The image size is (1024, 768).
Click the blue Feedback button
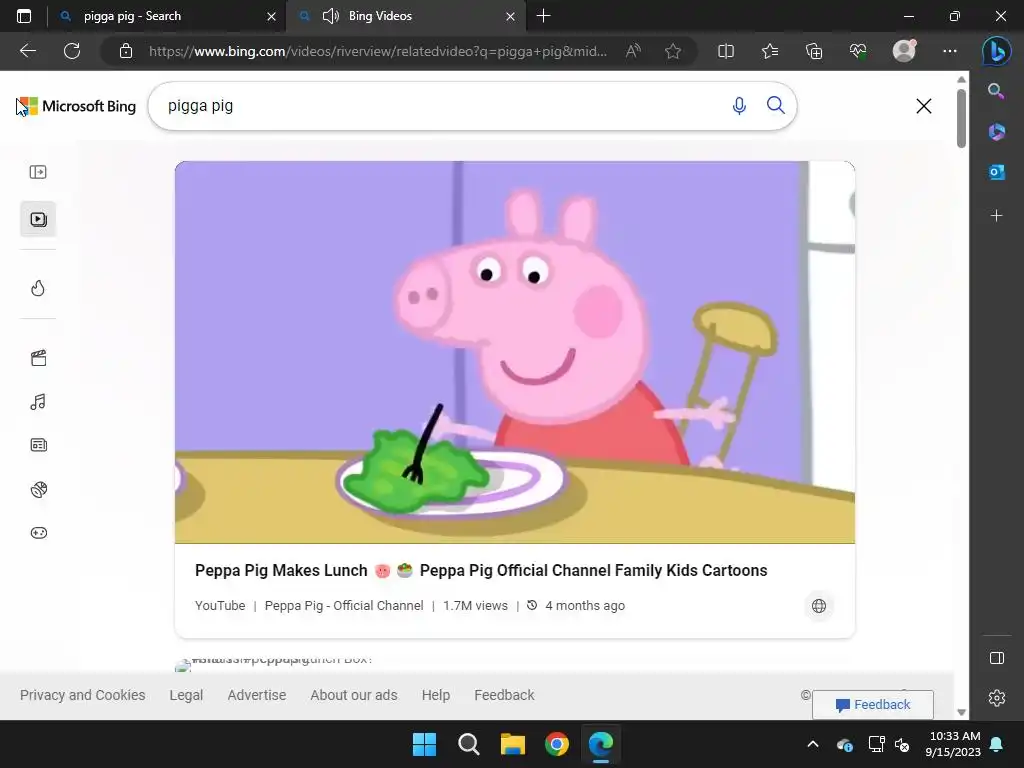(872, 705)
